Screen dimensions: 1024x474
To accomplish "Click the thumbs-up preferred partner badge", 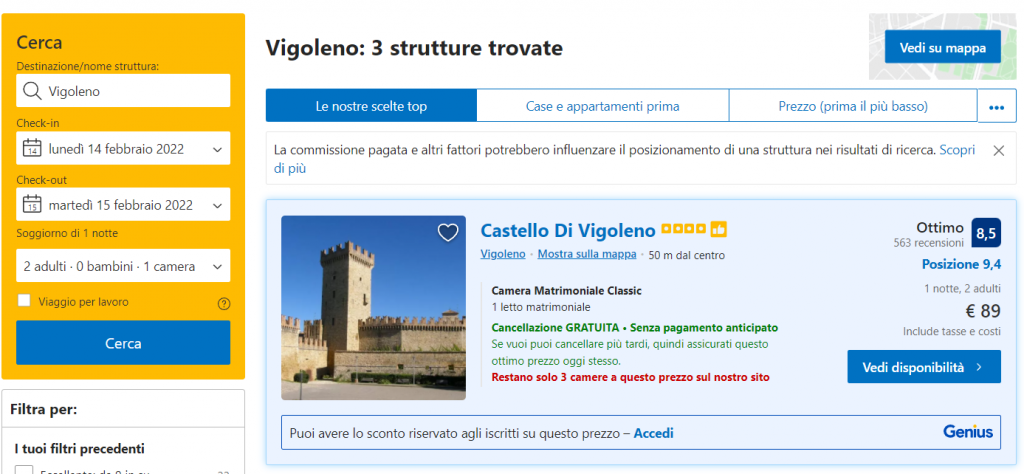I will pyautogui.click(x=719, y=230).
